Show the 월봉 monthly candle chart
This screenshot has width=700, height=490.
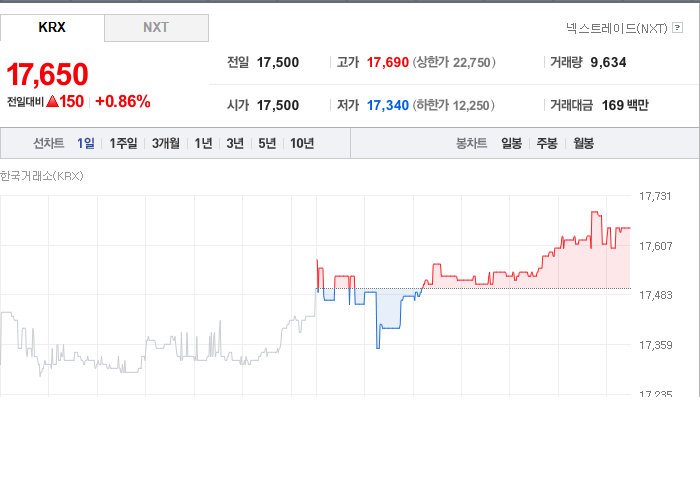583,143
